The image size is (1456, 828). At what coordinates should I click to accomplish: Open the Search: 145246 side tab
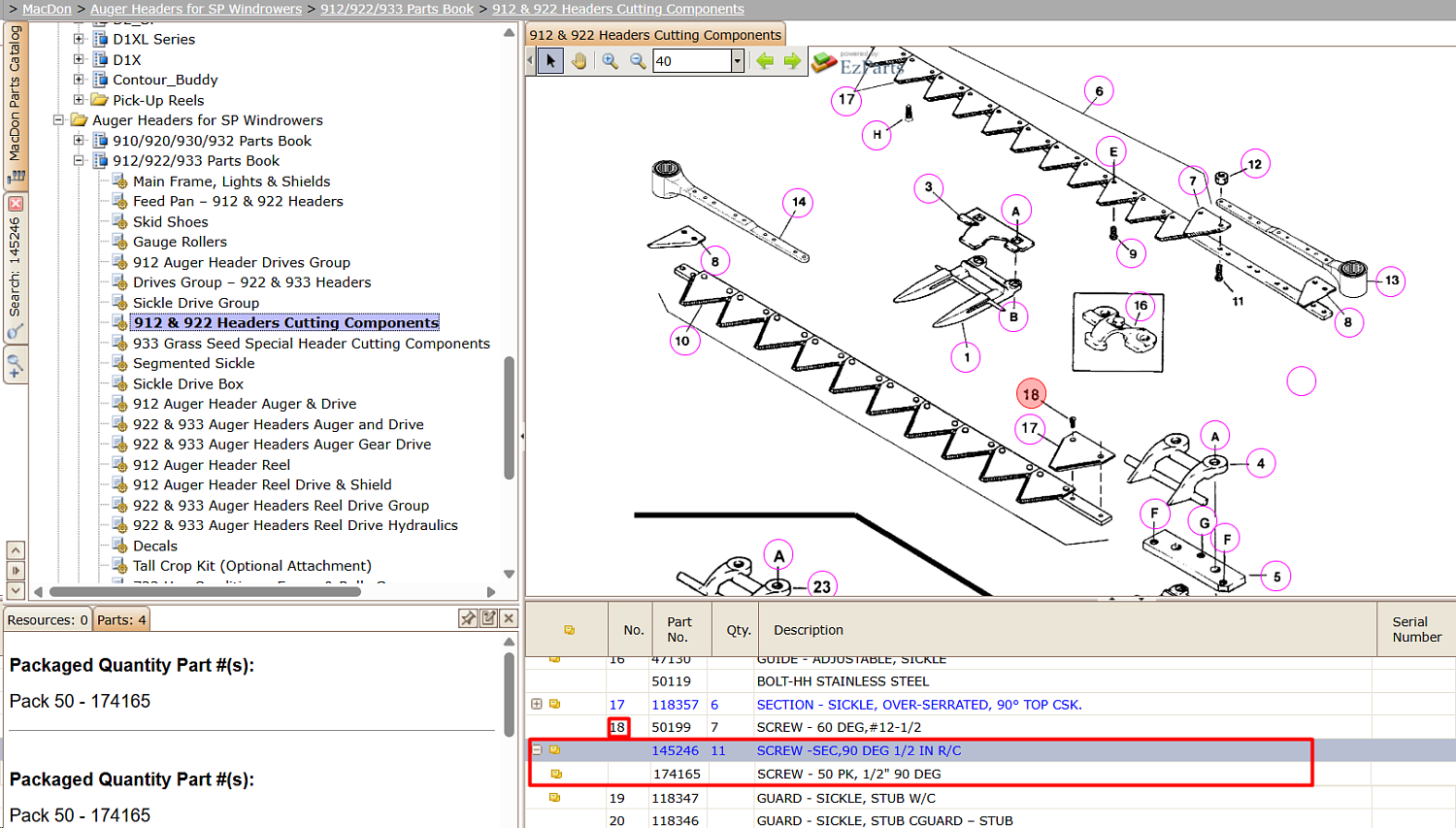click(16, 267)
